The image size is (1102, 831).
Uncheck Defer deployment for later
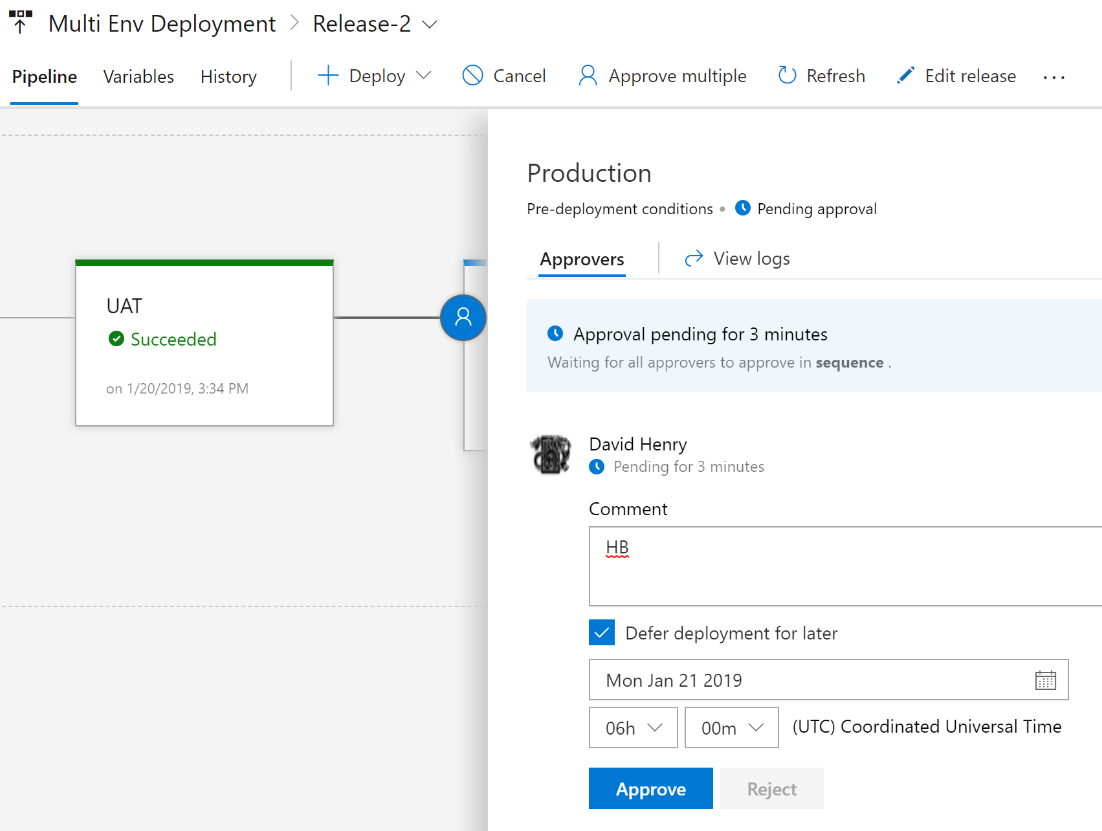point(602,633)
